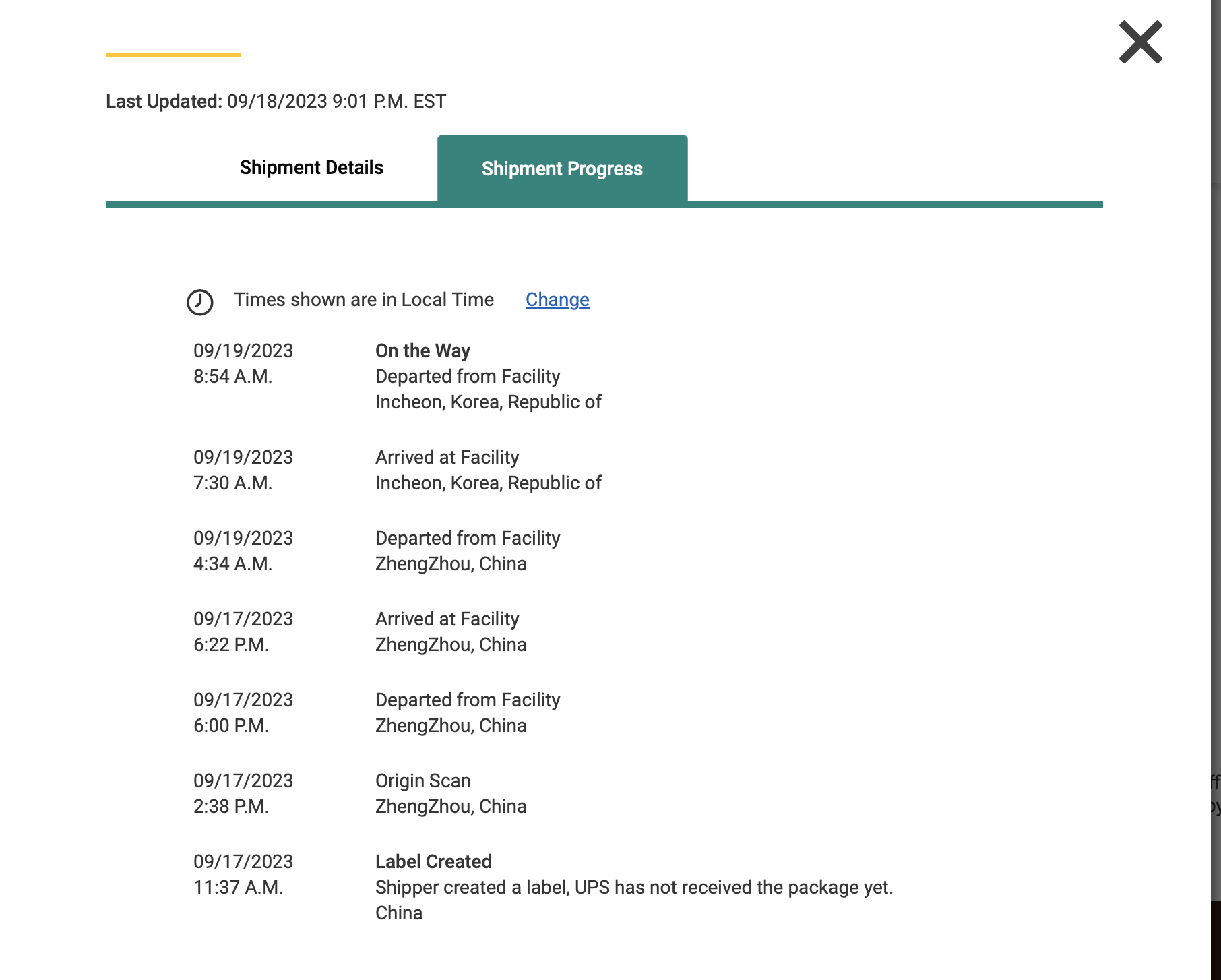Close the shipment tracking dialog
This screenshot has width=1221, height=980.
1140,42
